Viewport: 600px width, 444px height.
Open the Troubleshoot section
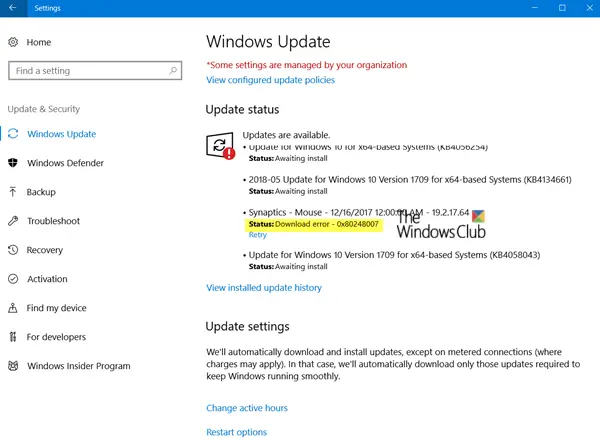(54, 221)
